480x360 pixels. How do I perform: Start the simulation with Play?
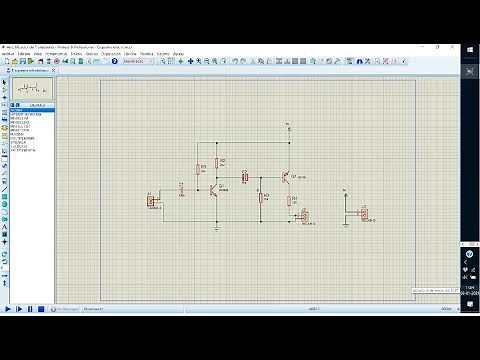7,309
